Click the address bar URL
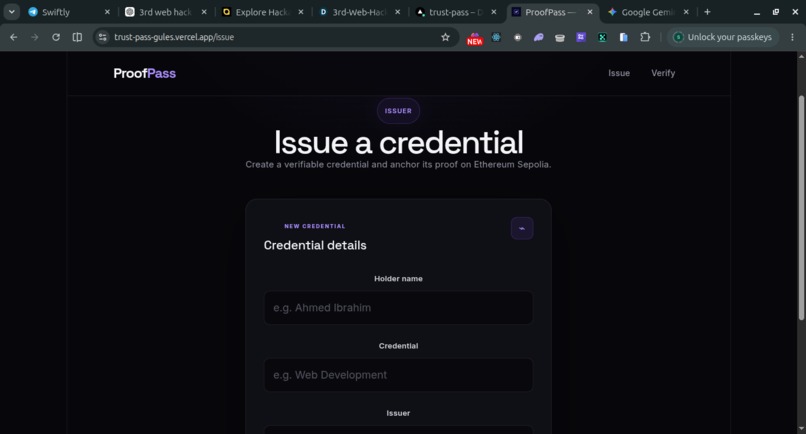This screenshot has height=434, width=806. (174, 37)
